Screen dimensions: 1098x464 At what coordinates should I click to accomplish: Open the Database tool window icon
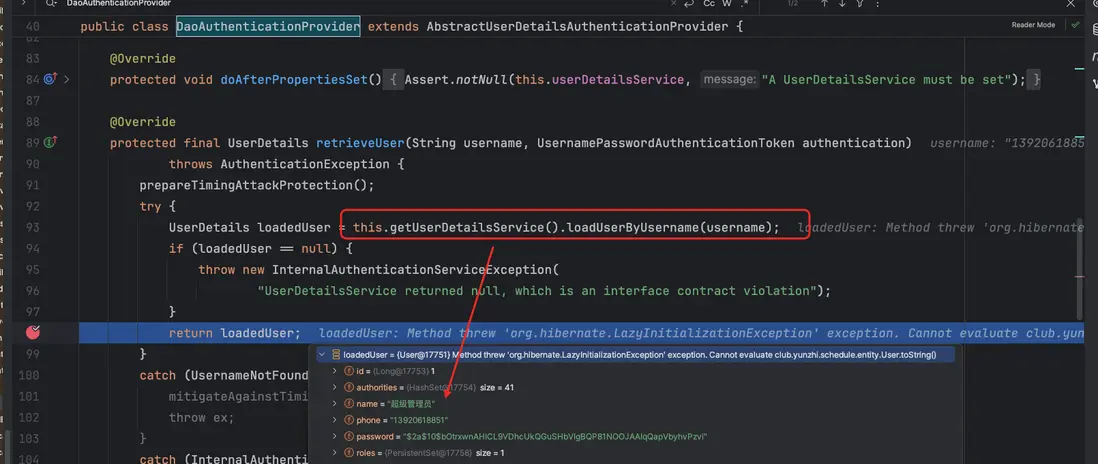[x=1093, y=29]
